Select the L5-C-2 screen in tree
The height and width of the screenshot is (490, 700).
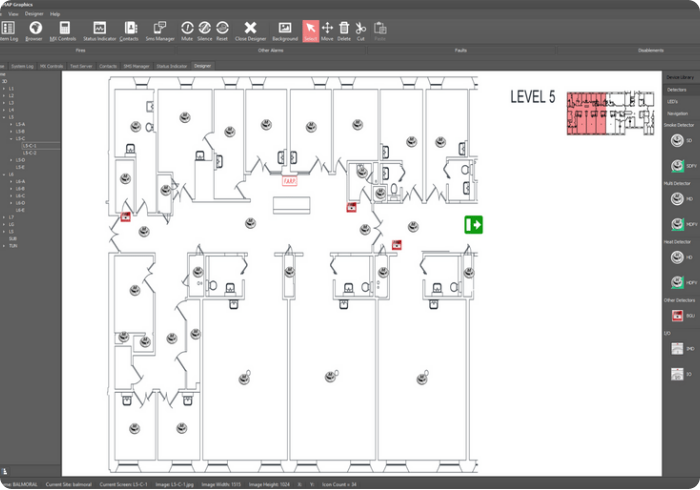(29, 152)
